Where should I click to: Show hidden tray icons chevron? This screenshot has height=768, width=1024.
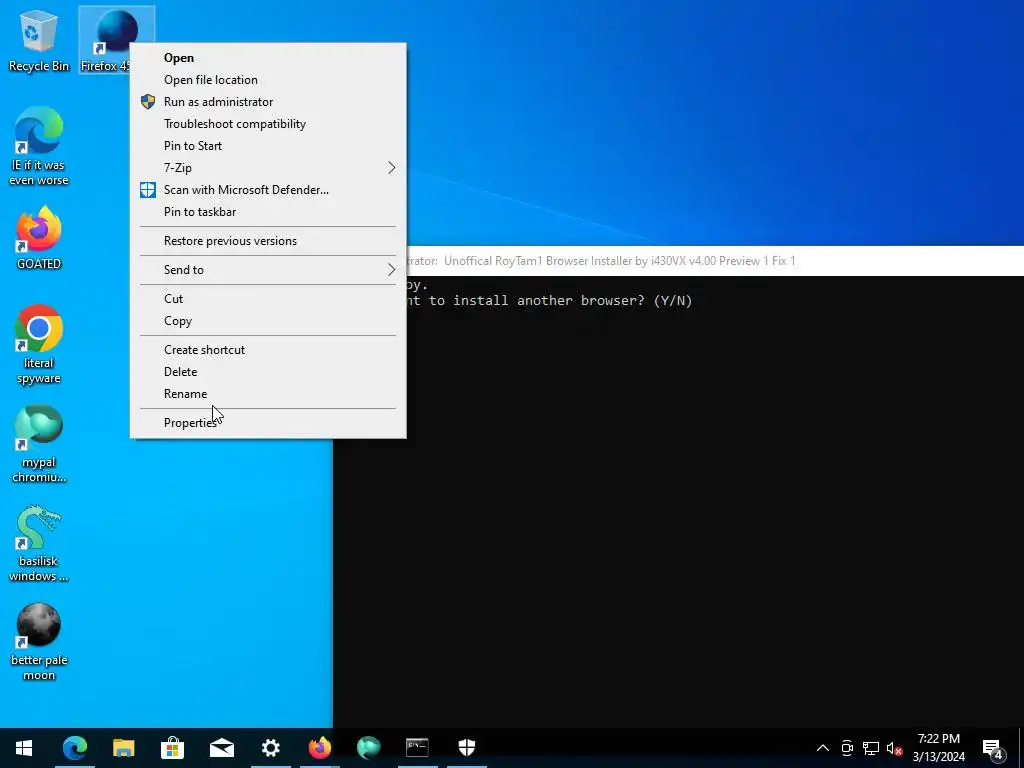(x=823, y=748)
